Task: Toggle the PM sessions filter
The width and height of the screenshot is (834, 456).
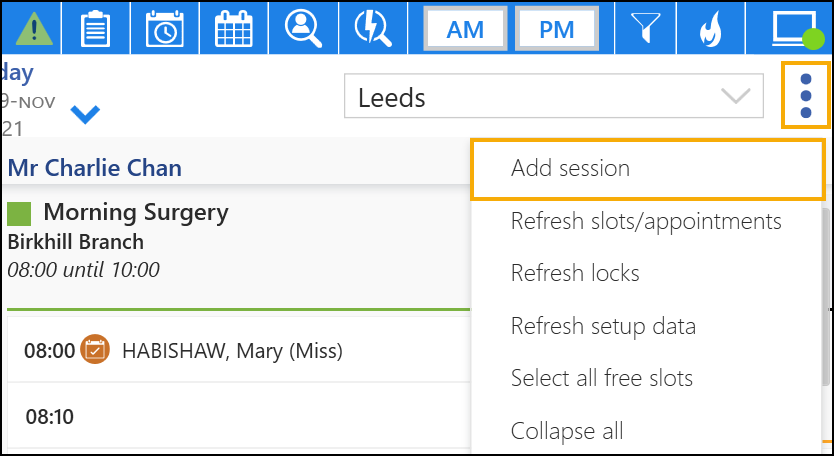Action: pos(556,29)
